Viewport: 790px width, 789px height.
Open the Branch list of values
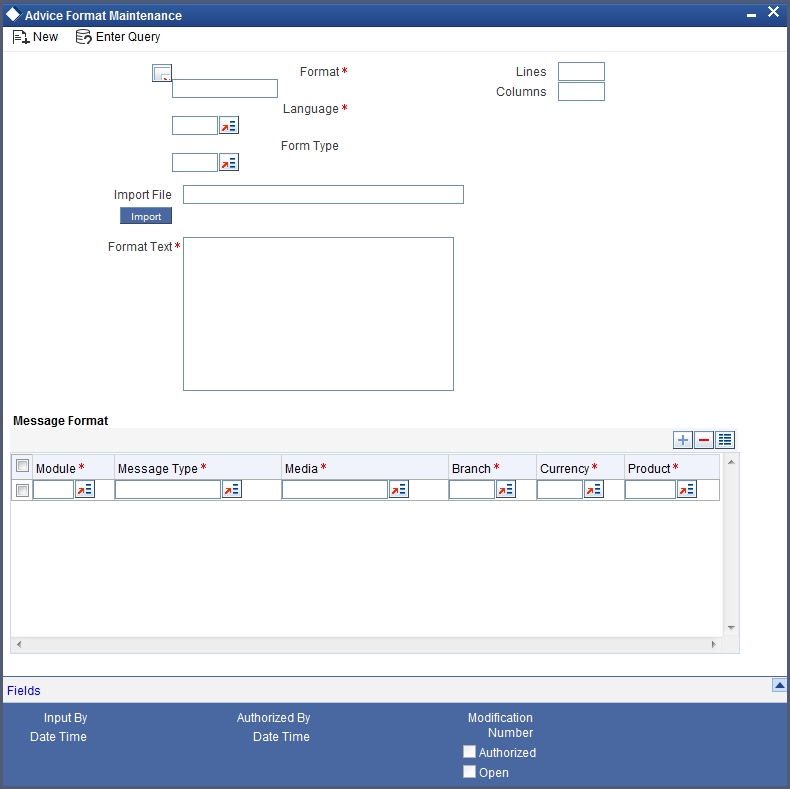(506, 489)
